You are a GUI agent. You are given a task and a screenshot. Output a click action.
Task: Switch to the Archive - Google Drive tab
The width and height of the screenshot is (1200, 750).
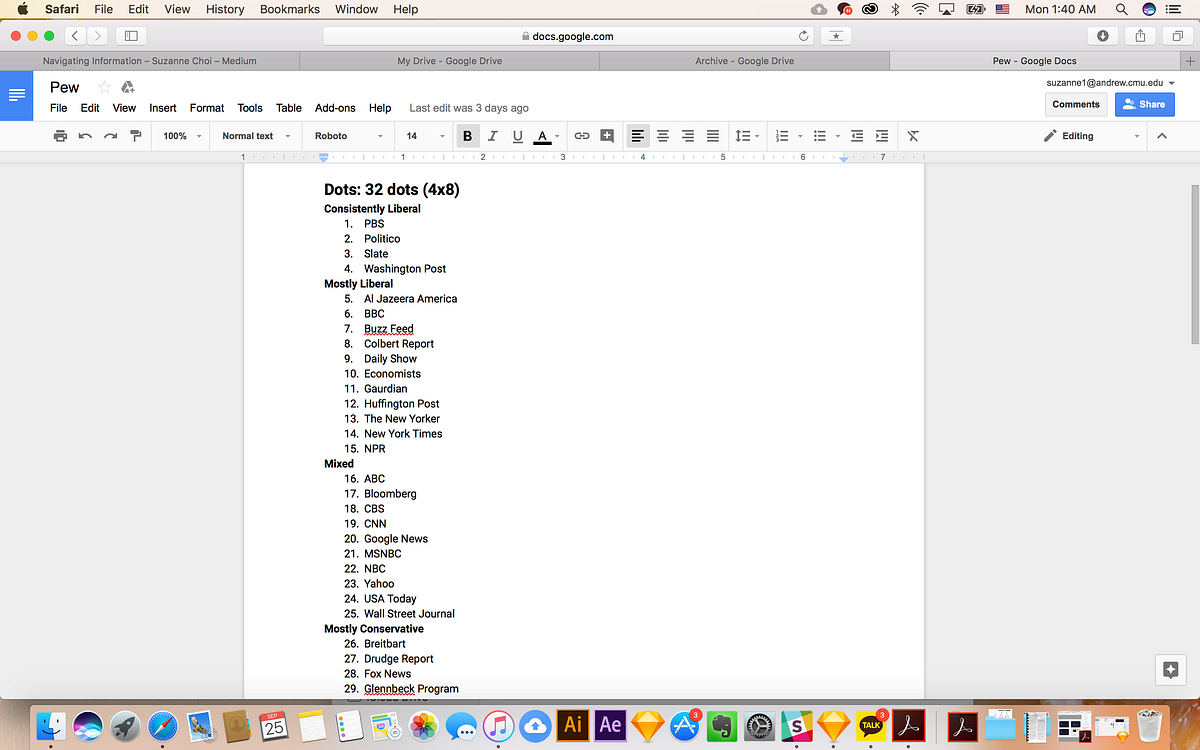pos(745,61)
